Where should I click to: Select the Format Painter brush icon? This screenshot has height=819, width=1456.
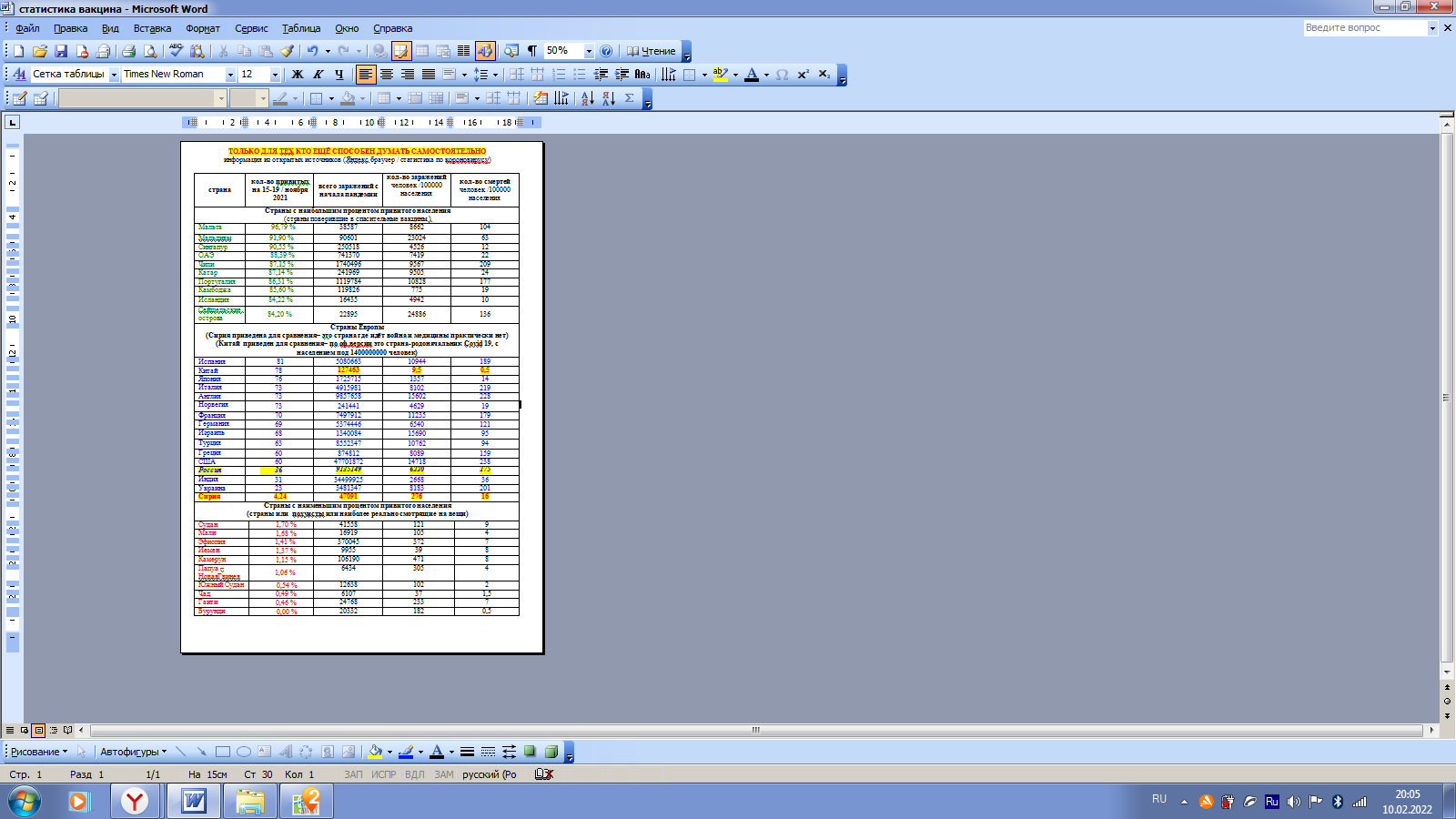click(x=288, y=52)
